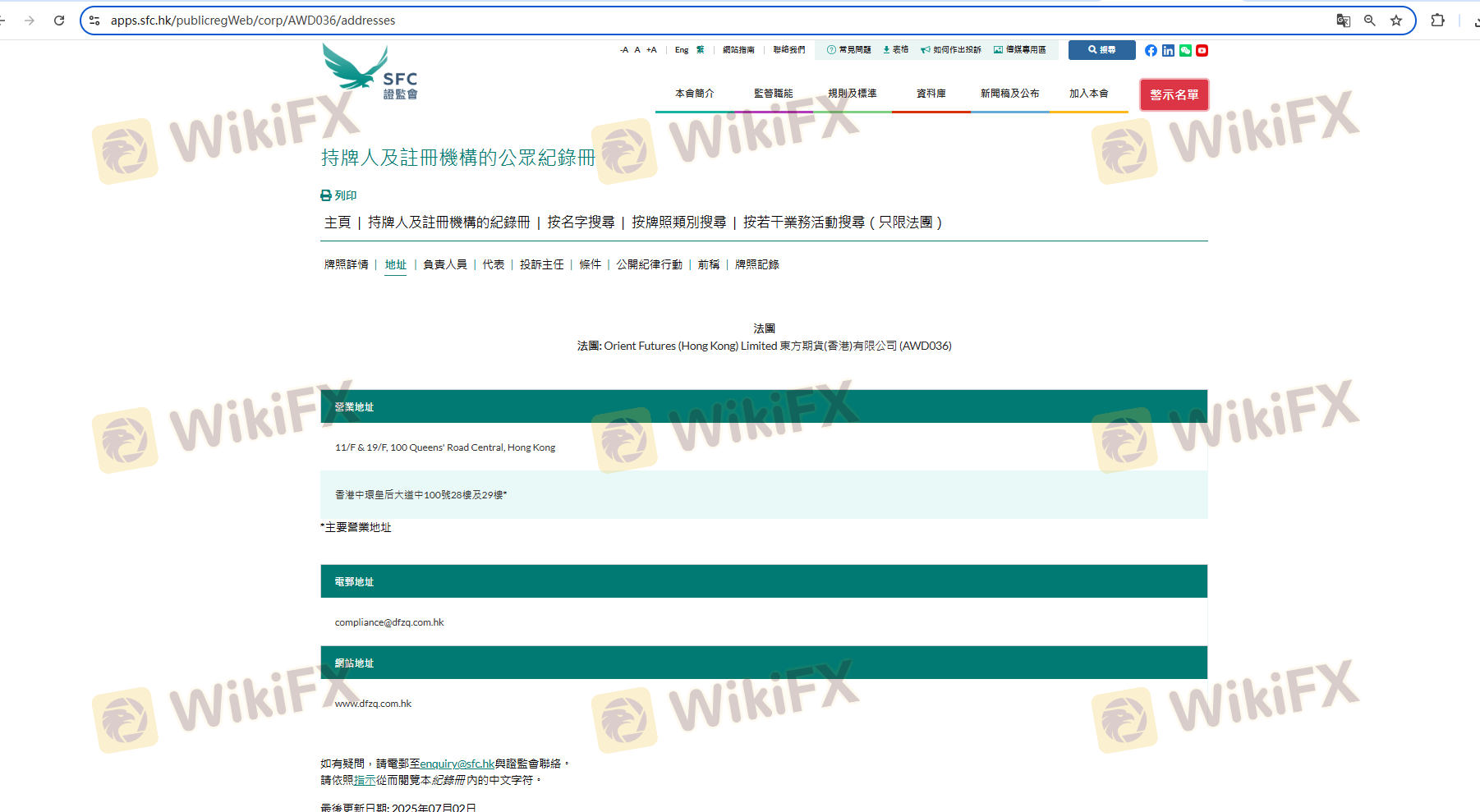The image size is (1480, 812).
Task: Open the 監管職能 navigation menu
Action: point(773,94)
